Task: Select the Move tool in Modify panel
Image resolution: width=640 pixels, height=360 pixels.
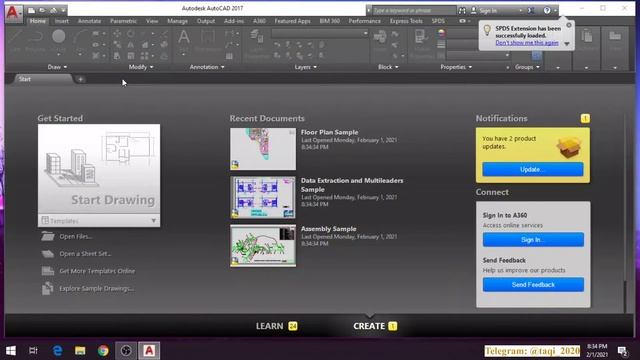Action: point(117,34)
